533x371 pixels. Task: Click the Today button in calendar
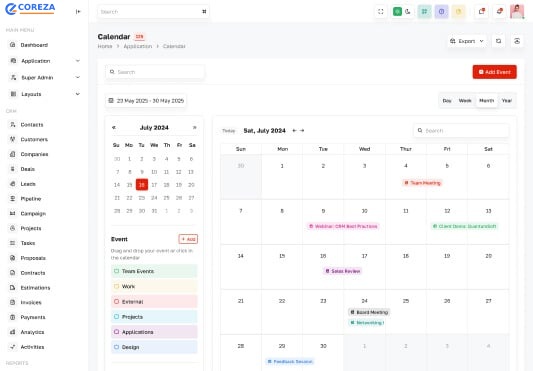click(x=228, y=131)
